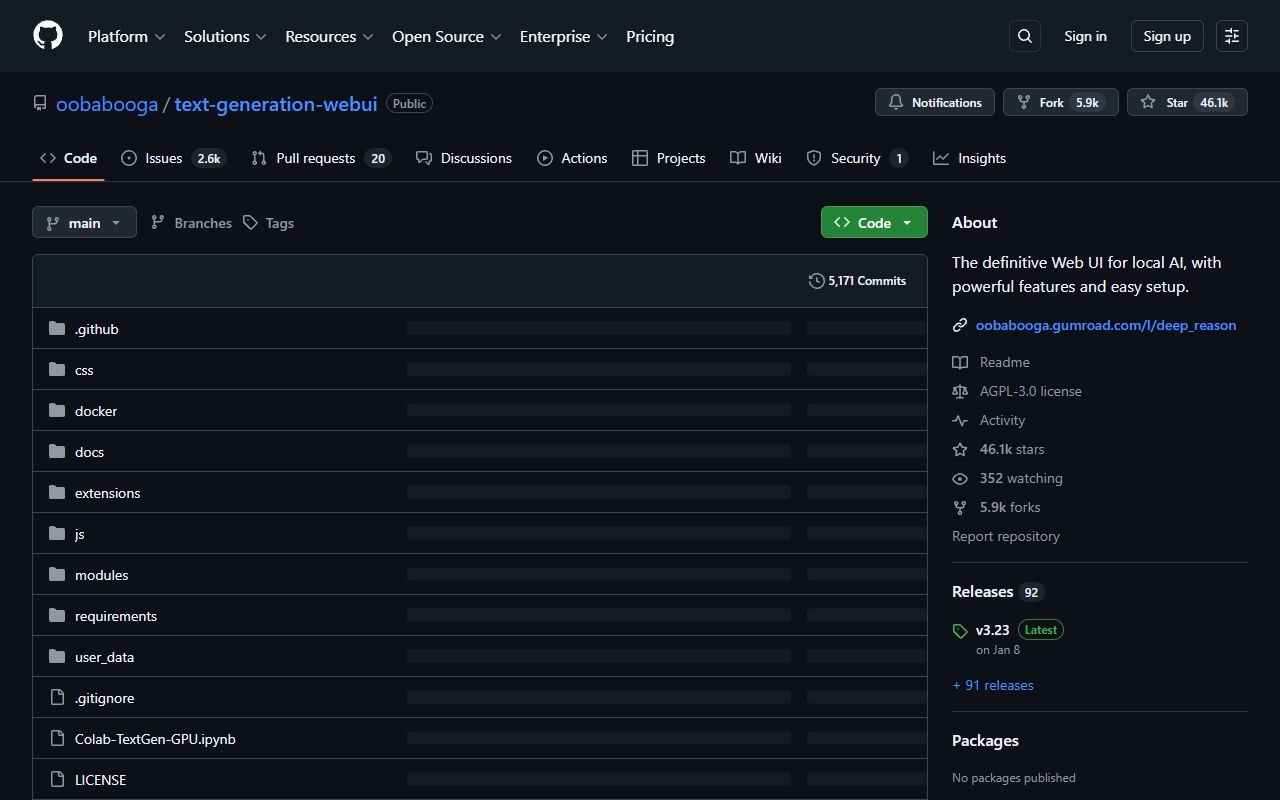
Task: Open the oobabooga.gumroad.com deep_reason link
Action: [1106, 324]
